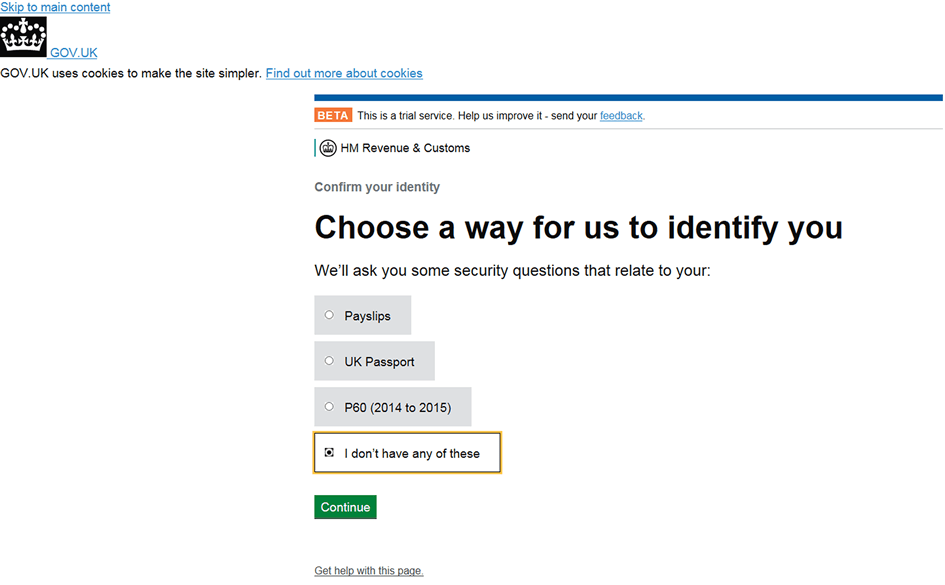The width and height of the screenshot is (945, 585).
Task: Open the GOV.UK text link
Action: (x=74, y=53)
